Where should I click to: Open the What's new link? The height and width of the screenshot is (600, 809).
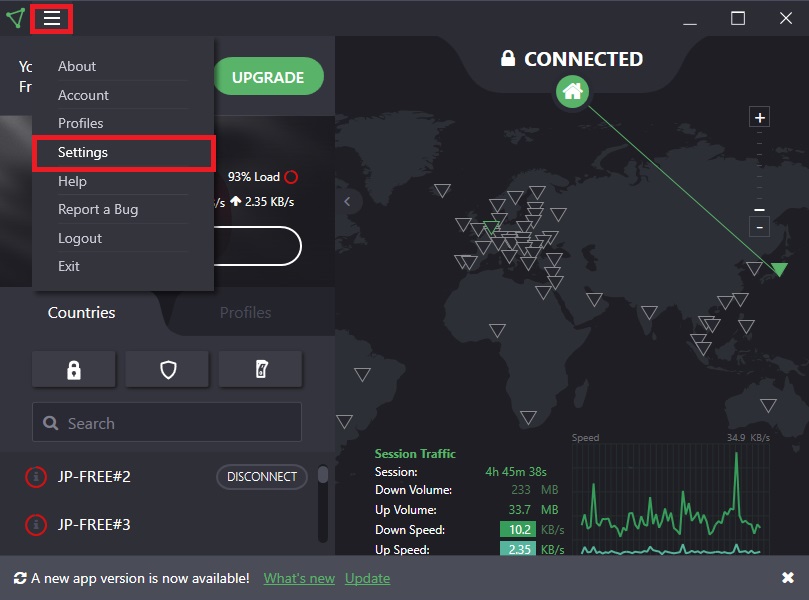(x=299, y=578)
